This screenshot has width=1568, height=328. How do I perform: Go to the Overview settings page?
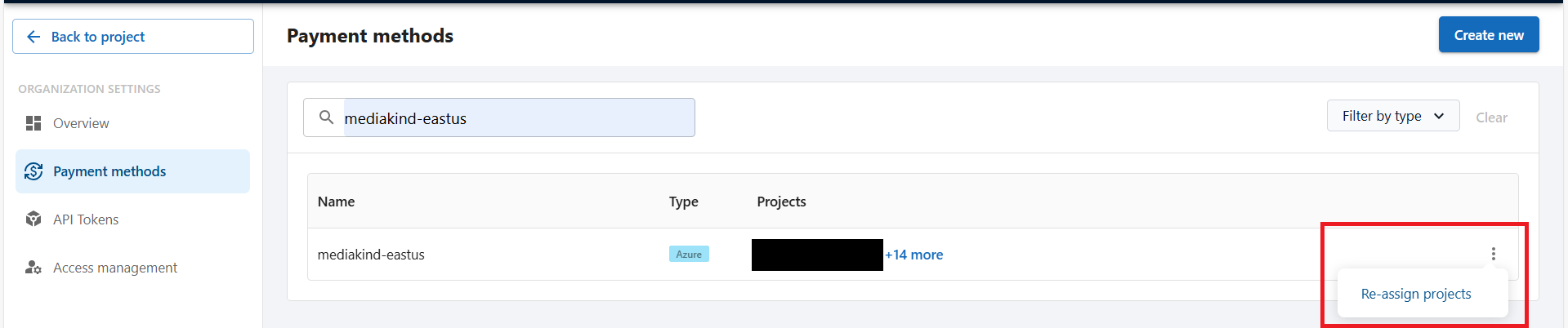pyautogui.click(x=81, y=123)
